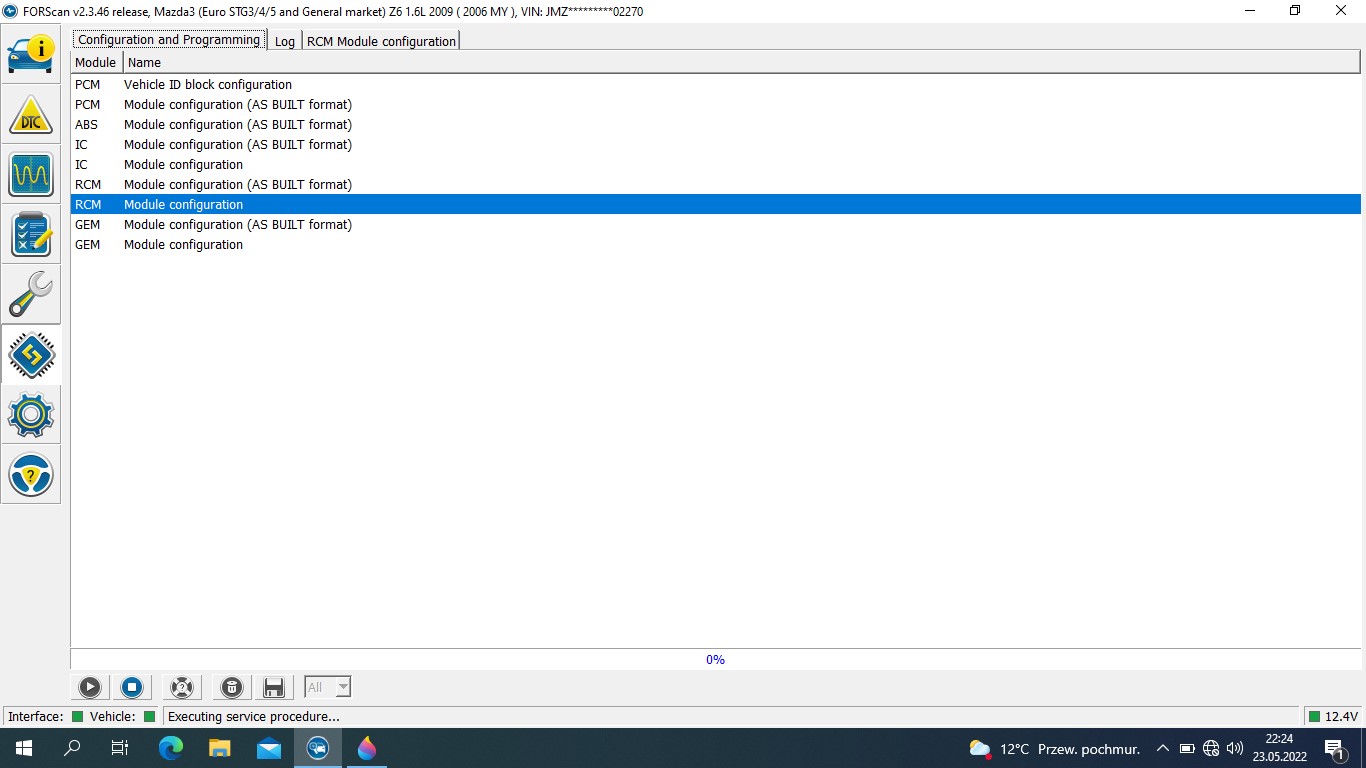
Task: Click the trash delete icon in toolbar
Action: click(232, 687)
